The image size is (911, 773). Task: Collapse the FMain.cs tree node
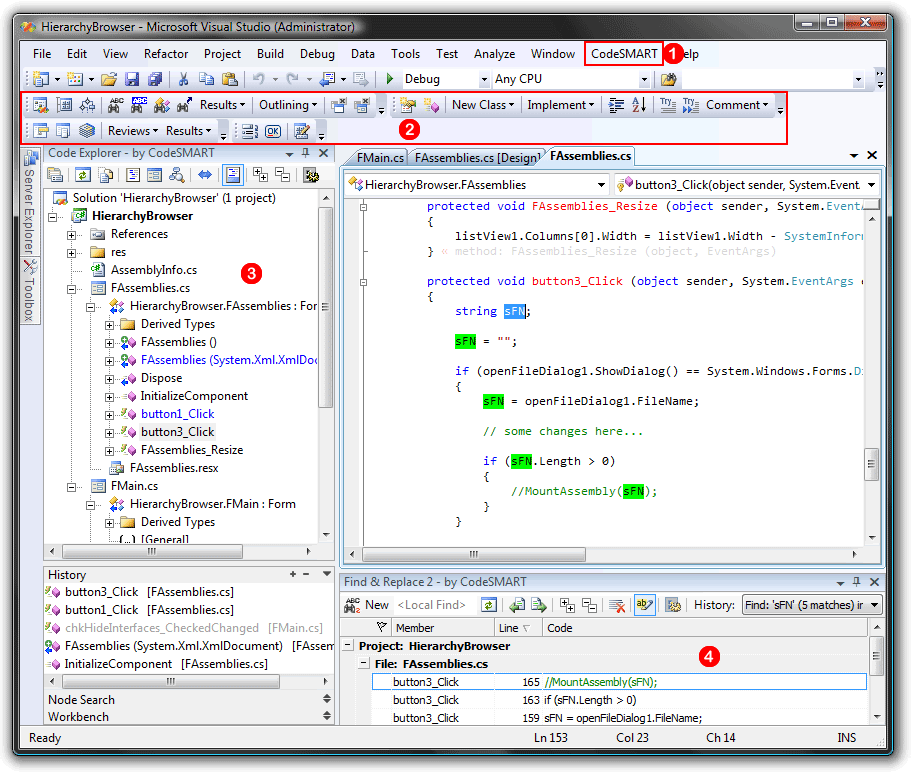71,487
